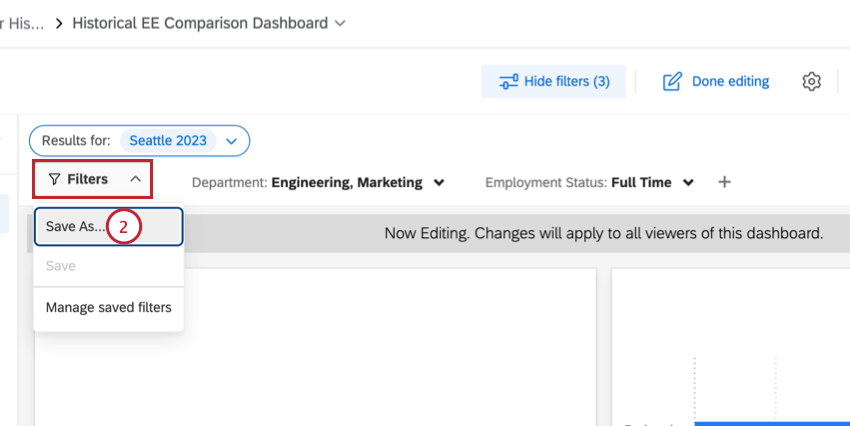Screen dimensions: 850x426
Task: Toggle Hide filters (3) button
Action: pyautogui.click(x=554, y=81)
